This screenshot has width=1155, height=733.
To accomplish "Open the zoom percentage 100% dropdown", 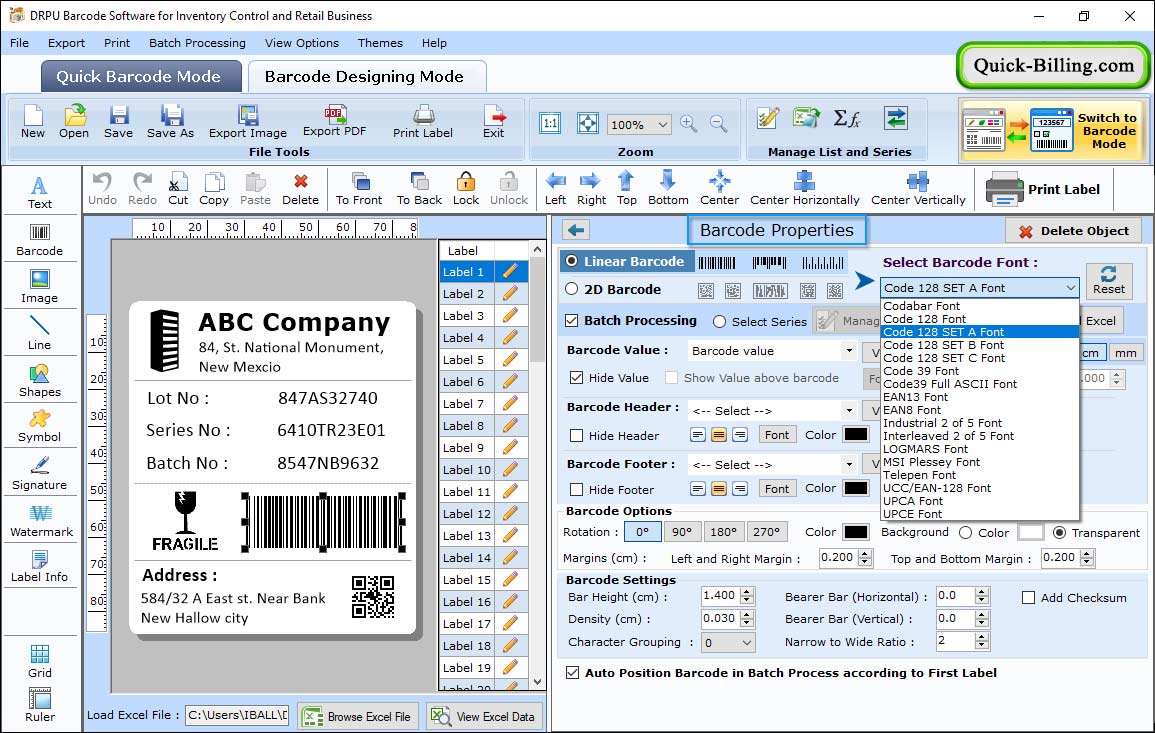I will (x=662, y=125).
